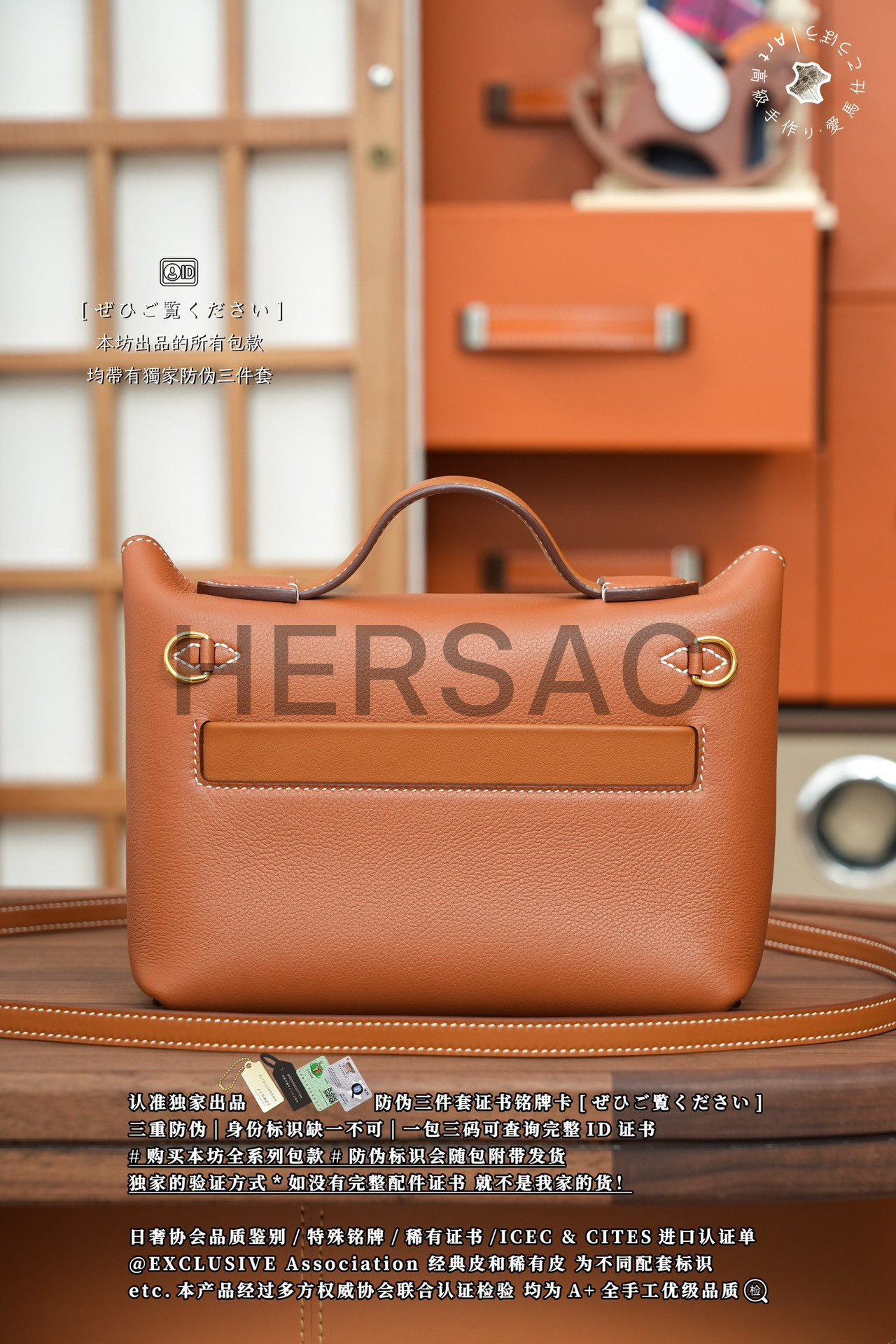Click the 认准独家出品 text

pos(188,1102)
